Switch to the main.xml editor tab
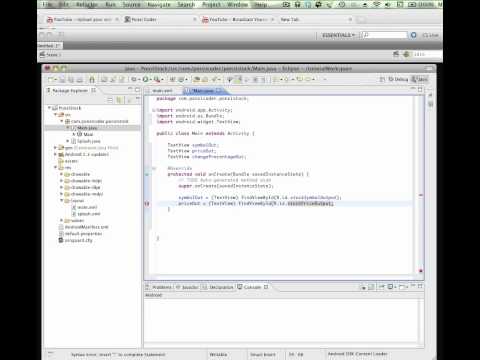The height and width of the screenshot is (360, 480). pos(162,90)
